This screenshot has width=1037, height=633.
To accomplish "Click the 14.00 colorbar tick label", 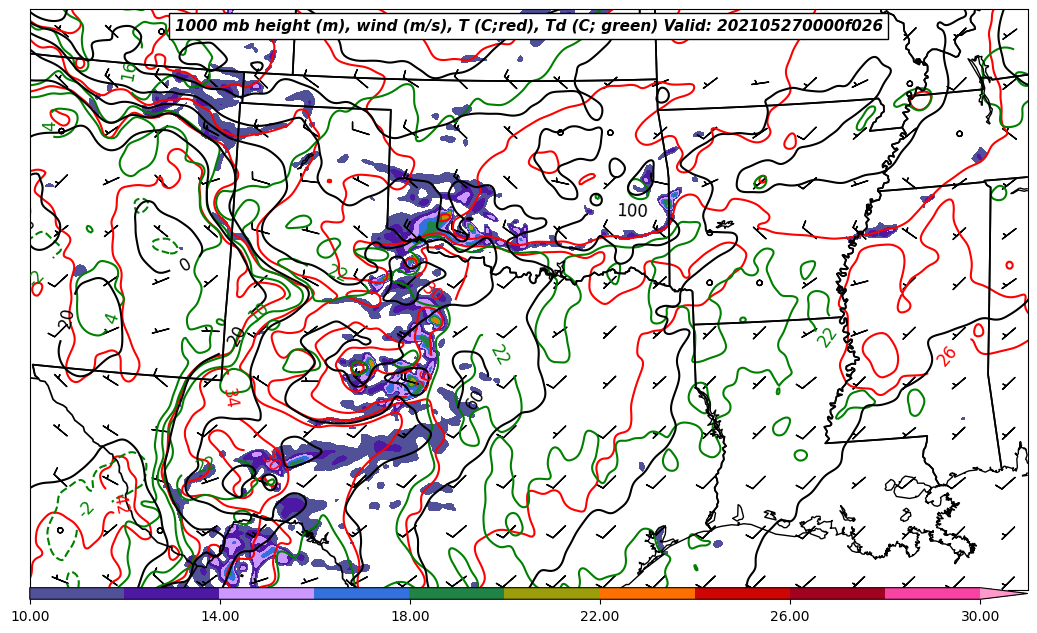I will [x=220, y=616].
